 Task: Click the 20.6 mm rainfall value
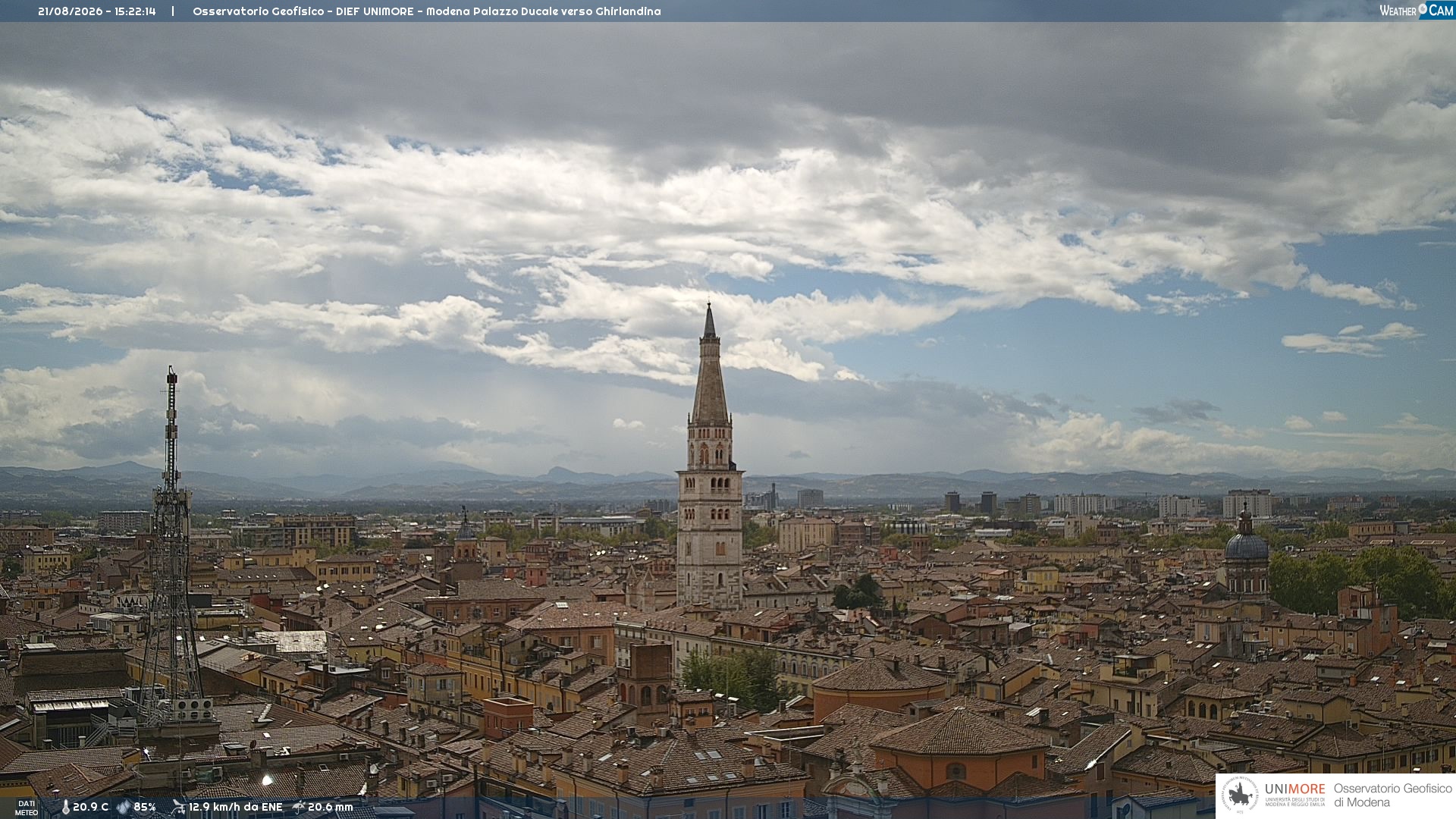pyautogui.click(x=331, y=807)
